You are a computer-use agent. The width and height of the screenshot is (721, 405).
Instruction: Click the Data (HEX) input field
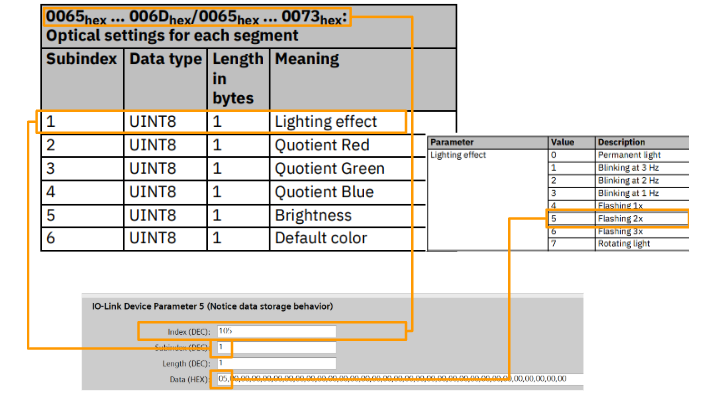[390, 378]
